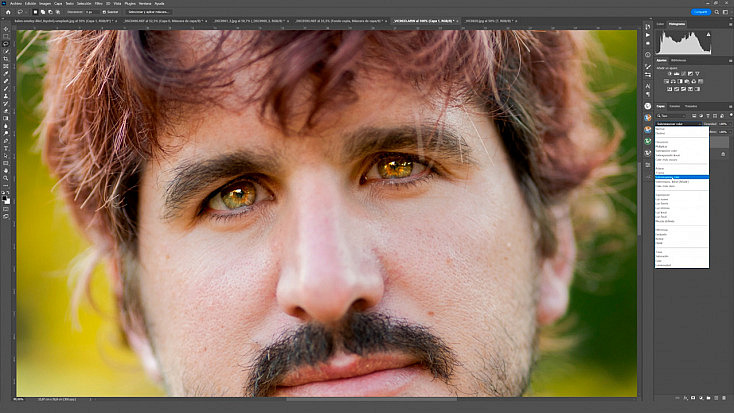
Task: Add a Levels adjustment layer
Action: click(x=676, y=74)
